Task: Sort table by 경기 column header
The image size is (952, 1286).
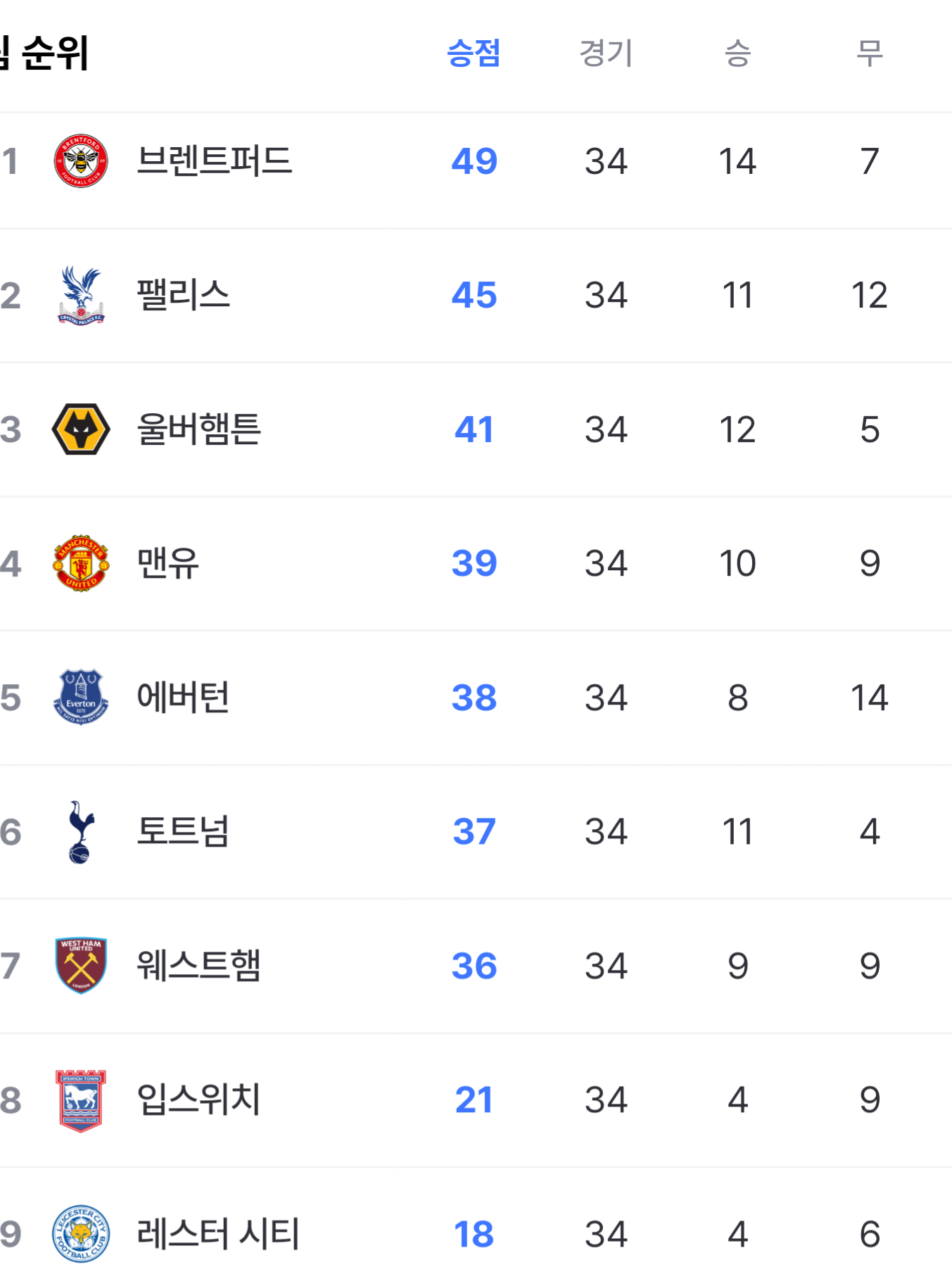Action: pos(606,53)
